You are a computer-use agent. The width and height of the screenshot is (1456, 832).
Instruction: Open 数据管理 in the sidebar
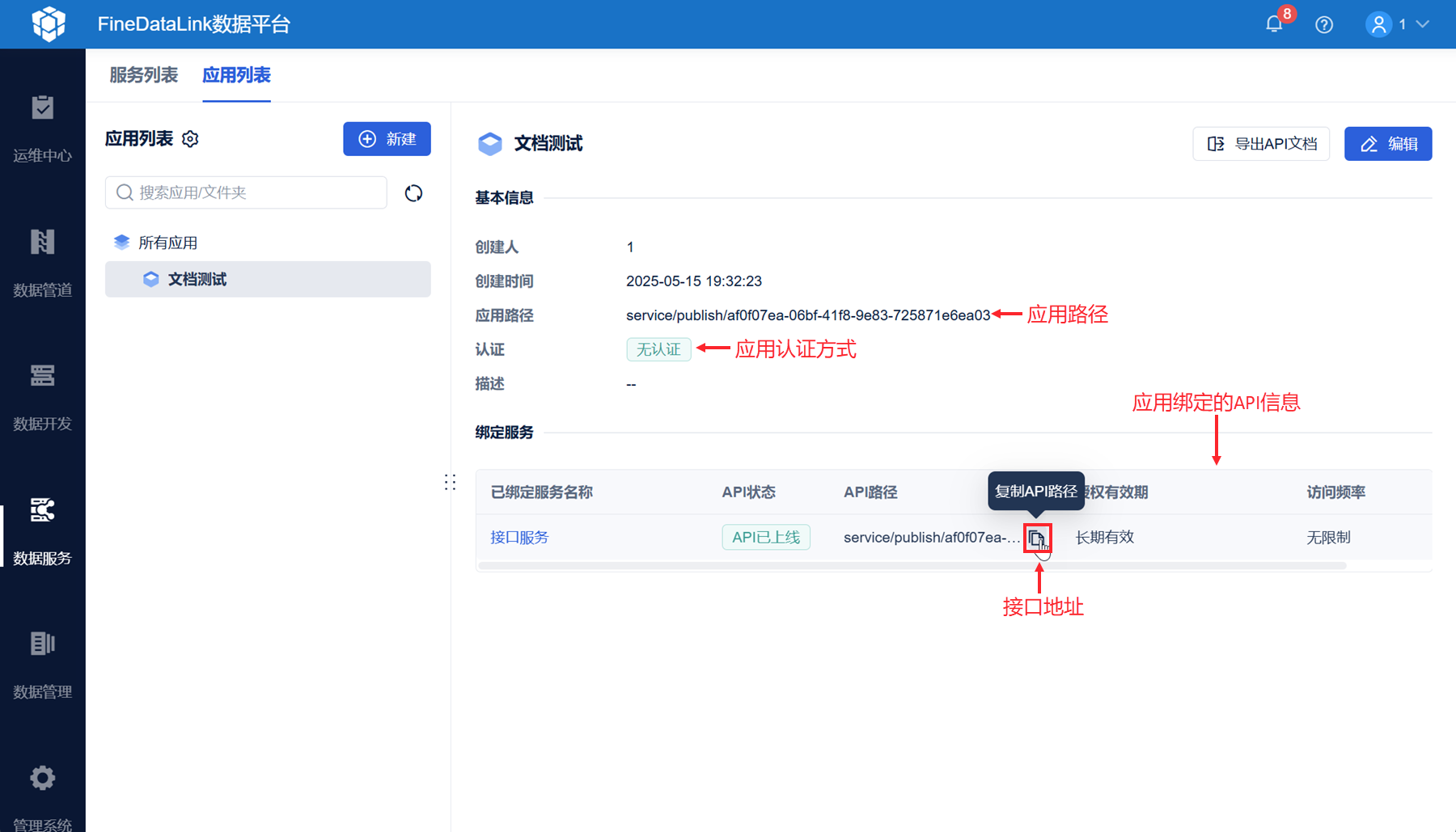tap(42, 666)
